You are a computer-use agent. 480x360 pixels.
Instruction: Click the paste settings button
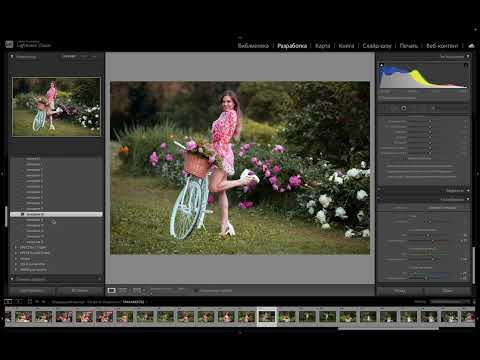[80, 291]
